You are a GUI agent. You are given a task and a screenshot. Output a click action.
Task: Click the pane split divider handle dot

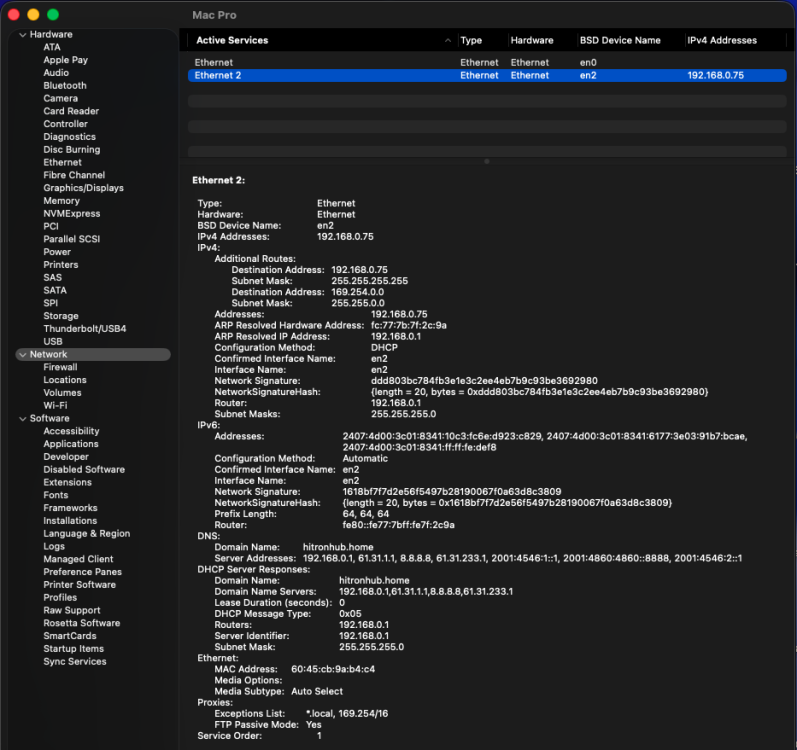coord(487,162)
